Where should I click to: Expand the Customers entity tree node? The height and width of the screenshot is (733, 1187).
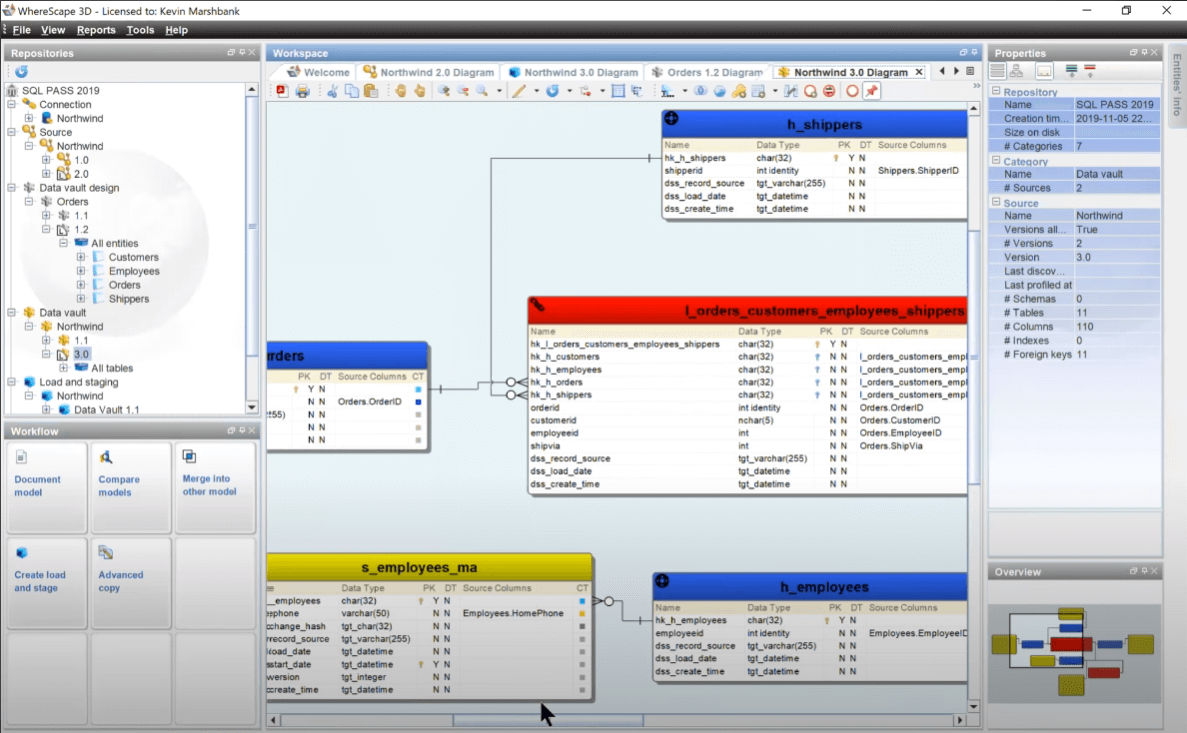tap(81, 257)
